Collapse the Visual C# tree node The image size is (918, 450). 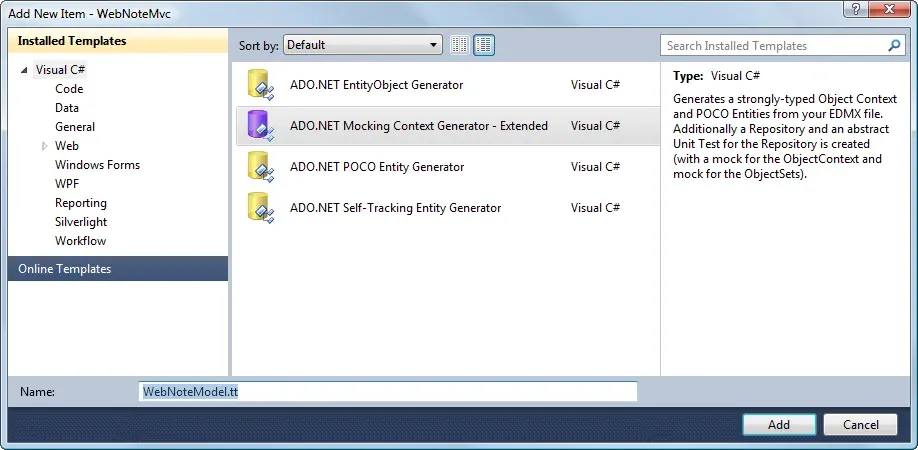point(24,70)
